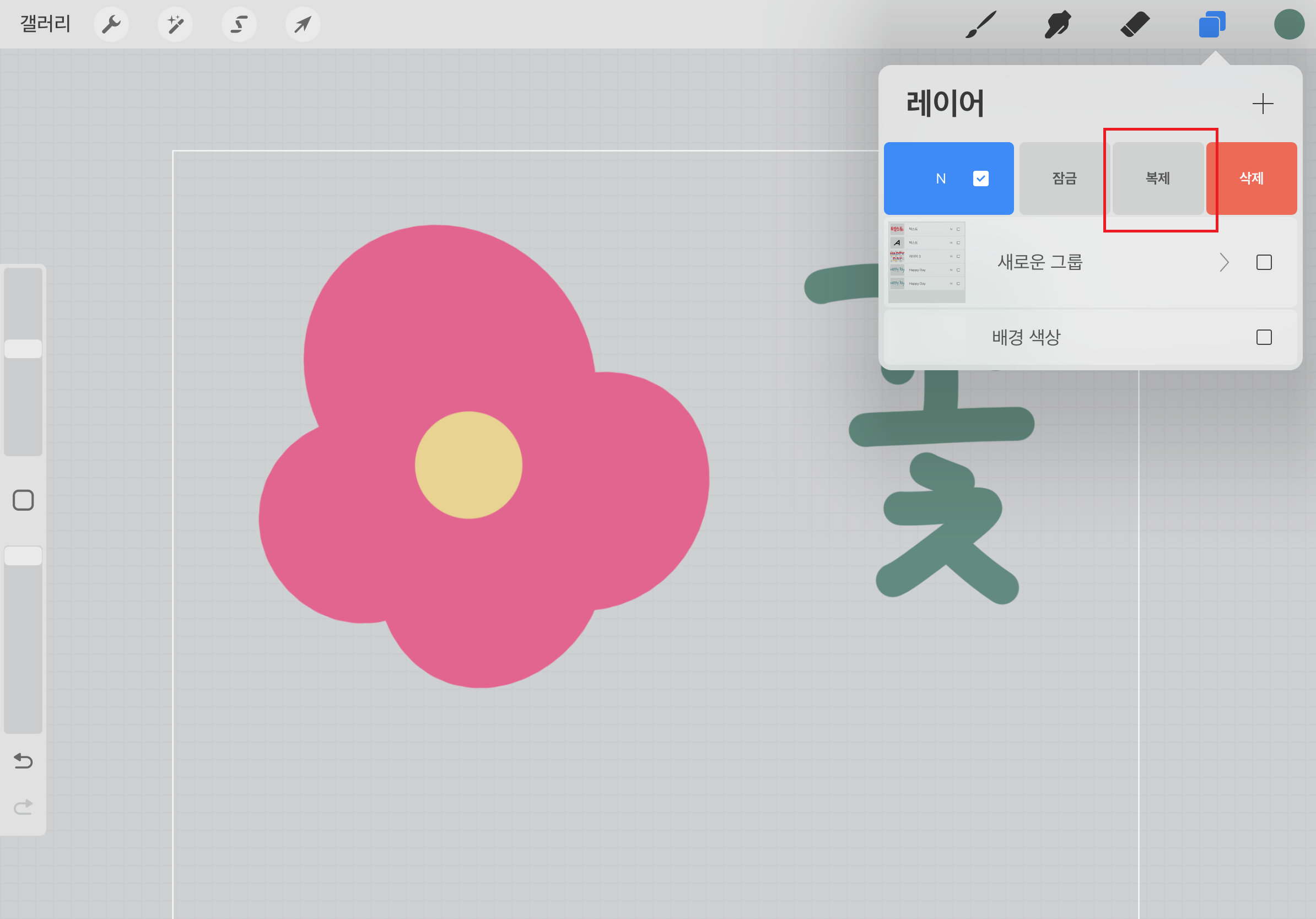Activate the Selection S tool
Screen dimensions: 1316x919
tap(239, 25)
